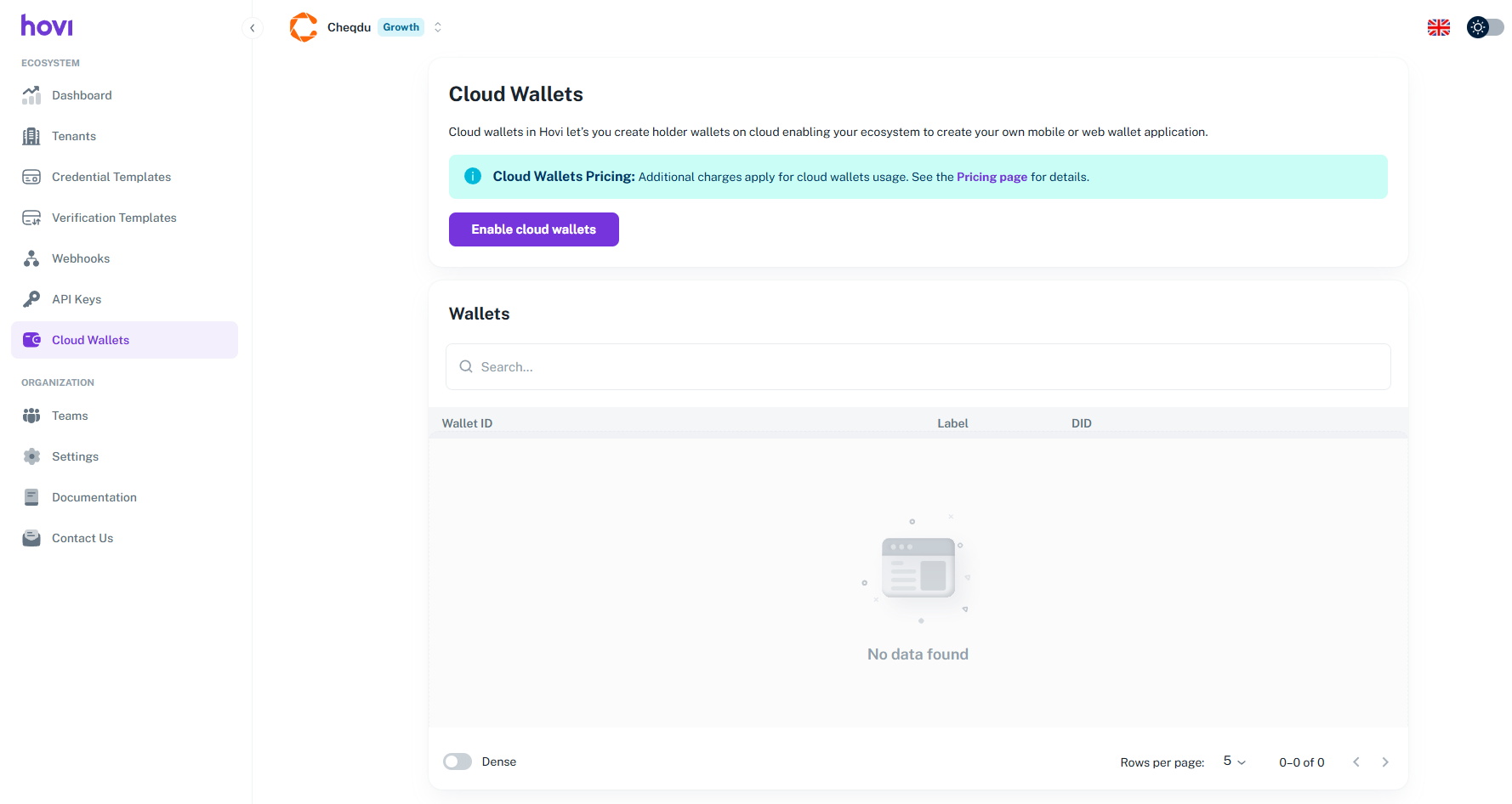Screen dimensions: 1512x804
Task: Click the Cheqdu organization logo
Action: [304, 27]
